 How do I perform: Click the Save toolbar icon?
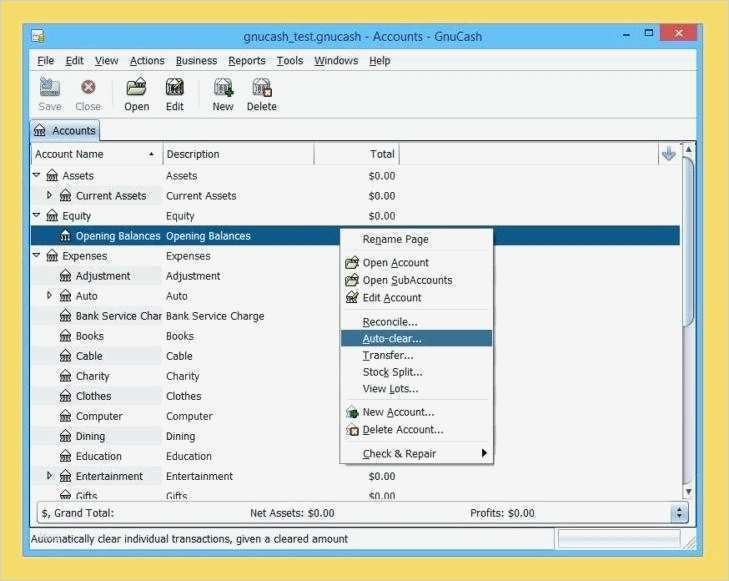[50, 87]
